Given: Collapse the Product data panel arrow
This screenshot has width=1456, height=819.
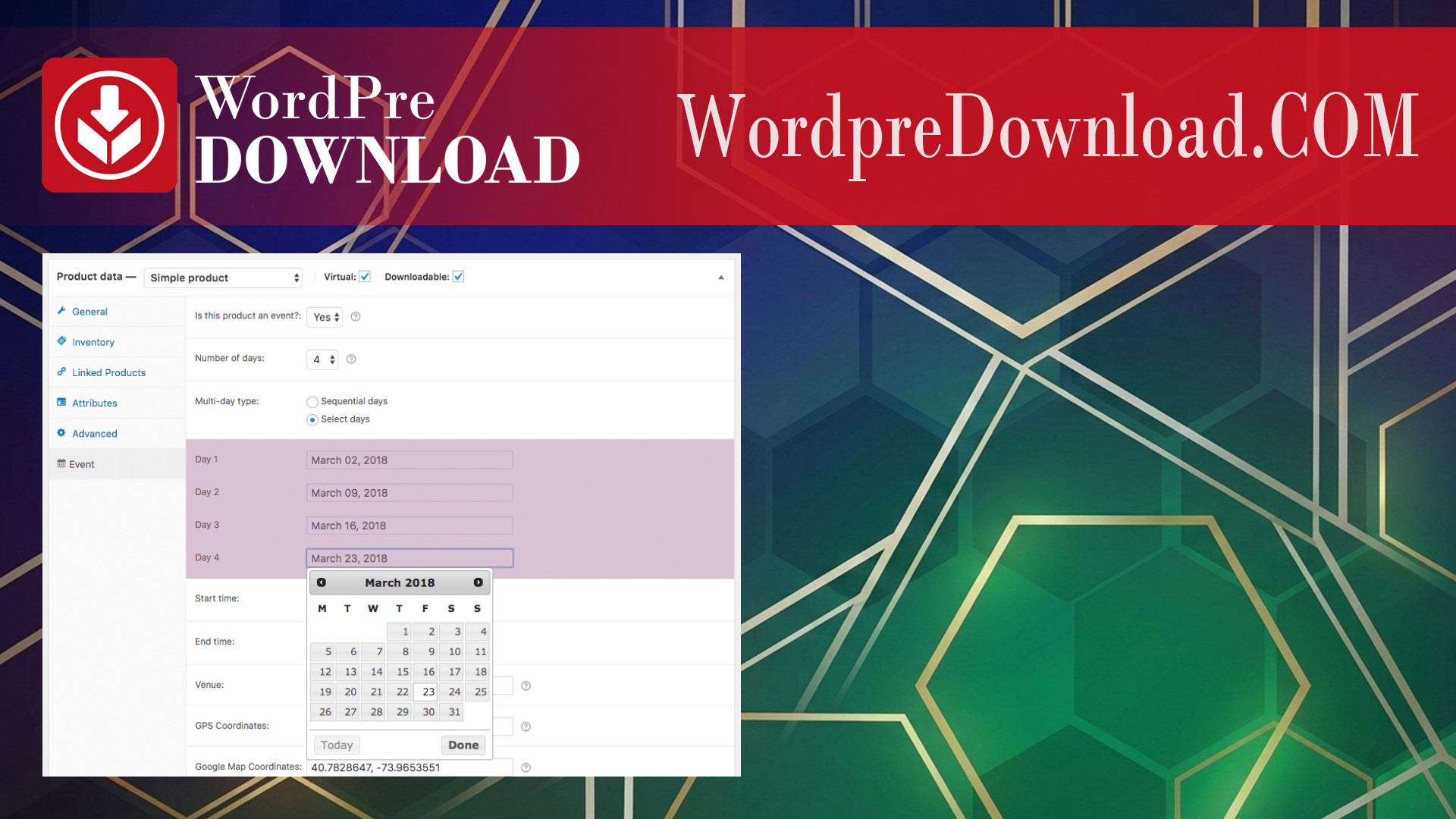Looking at the screenshot, I should pyautogui.click(x=721, y=278).
